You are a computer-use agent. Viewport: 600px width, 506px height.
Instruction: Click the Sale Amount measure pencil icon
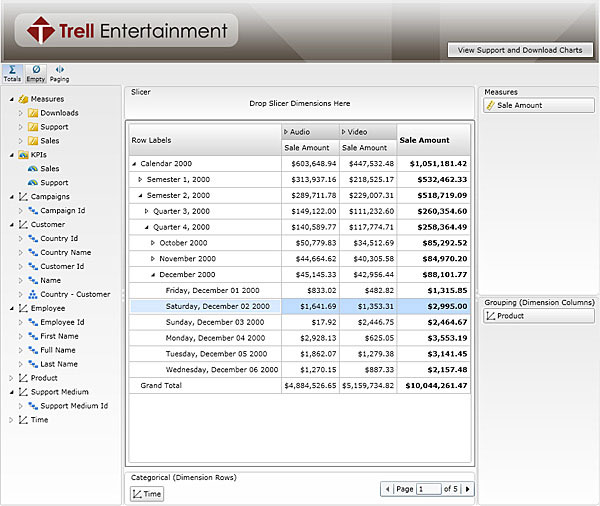click(x=490, y=105)
